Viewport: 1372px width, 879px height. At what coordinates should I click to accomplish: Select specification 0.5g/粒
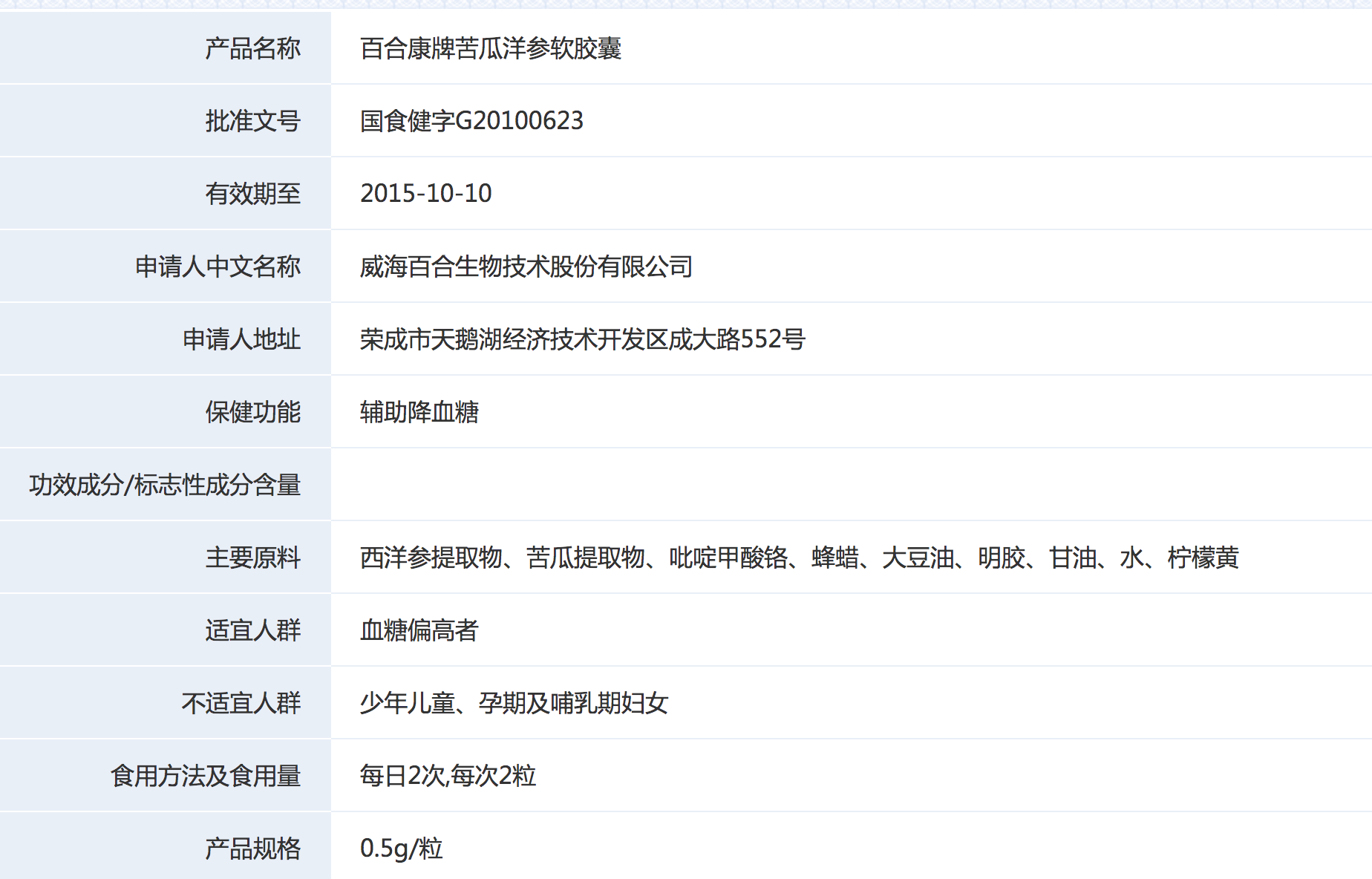402,849
